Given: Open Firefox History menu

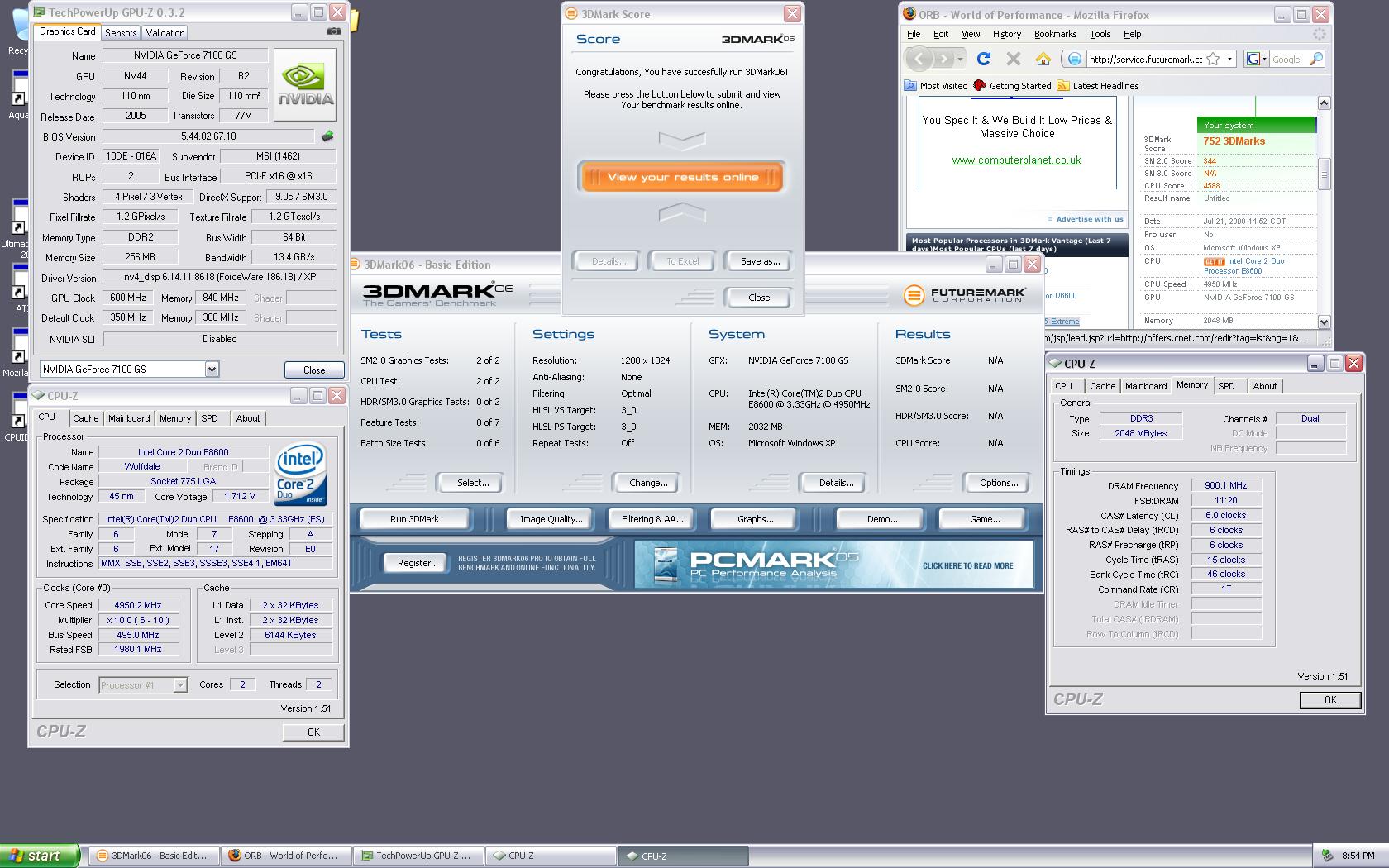Looking at the screenshot, I should point(1006,34).
